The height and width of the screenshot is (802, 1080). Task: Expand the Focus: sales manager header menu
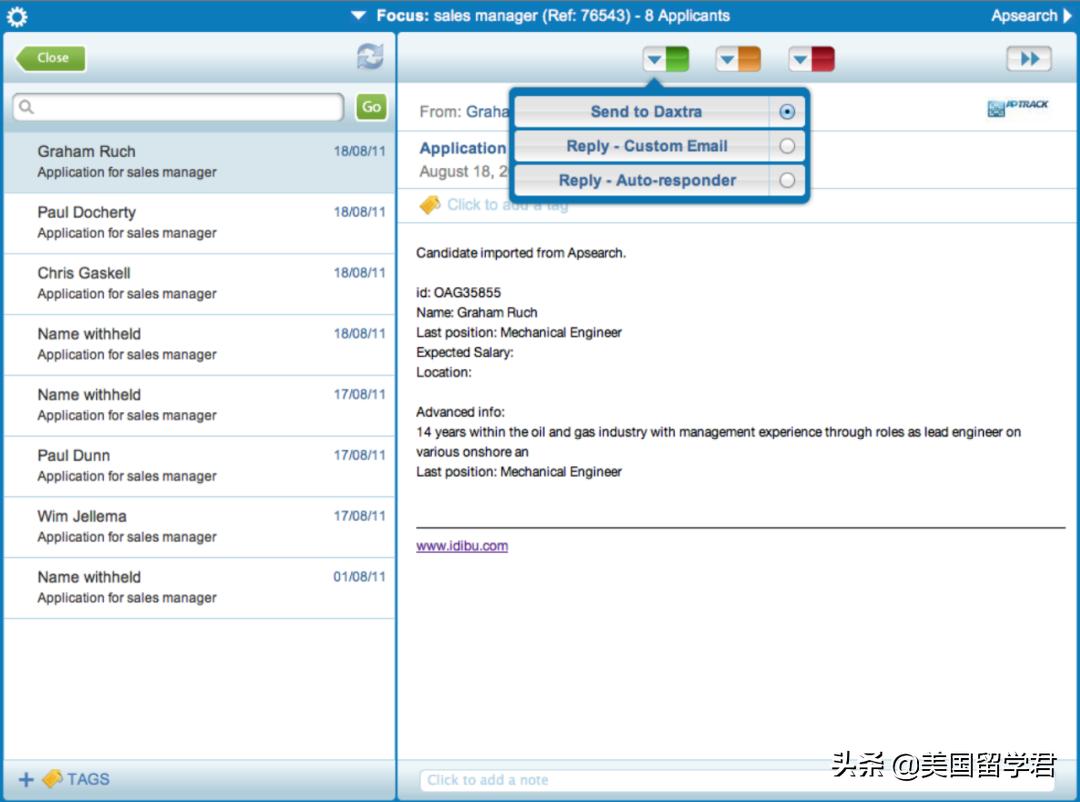(540, 16)
